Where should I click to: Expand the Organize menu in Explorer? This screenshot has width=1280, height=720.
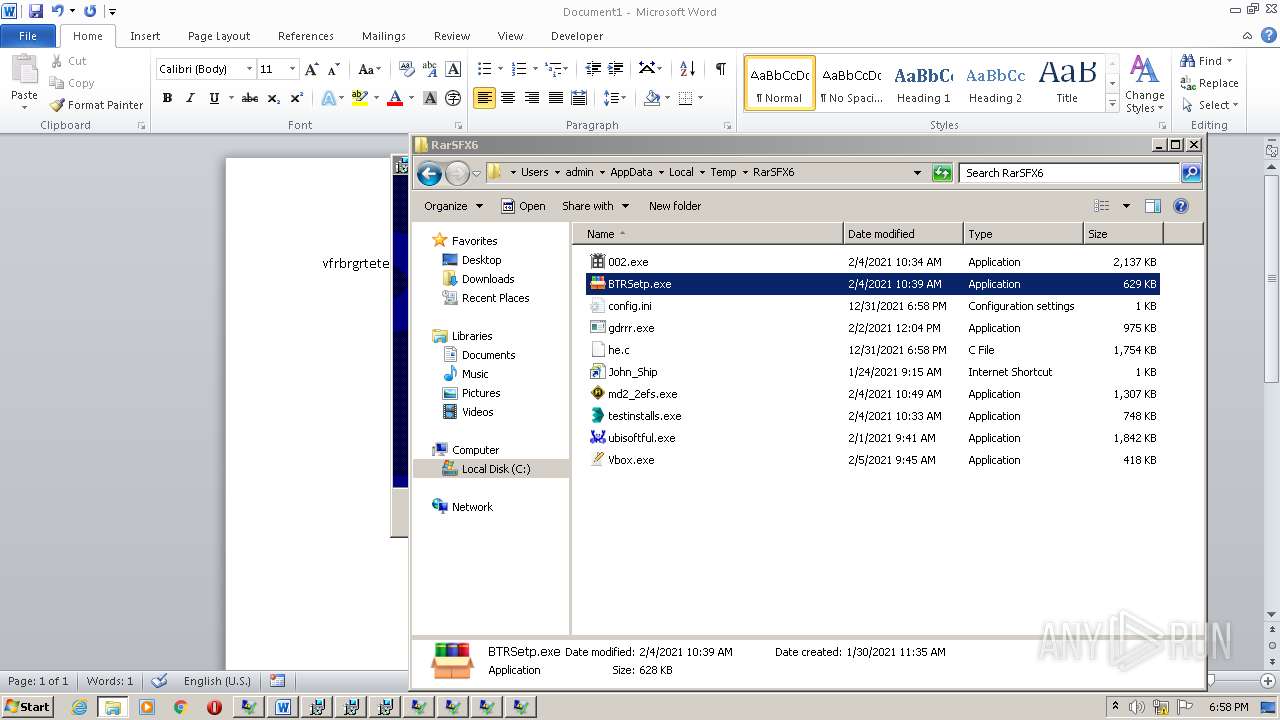[453, 206]
